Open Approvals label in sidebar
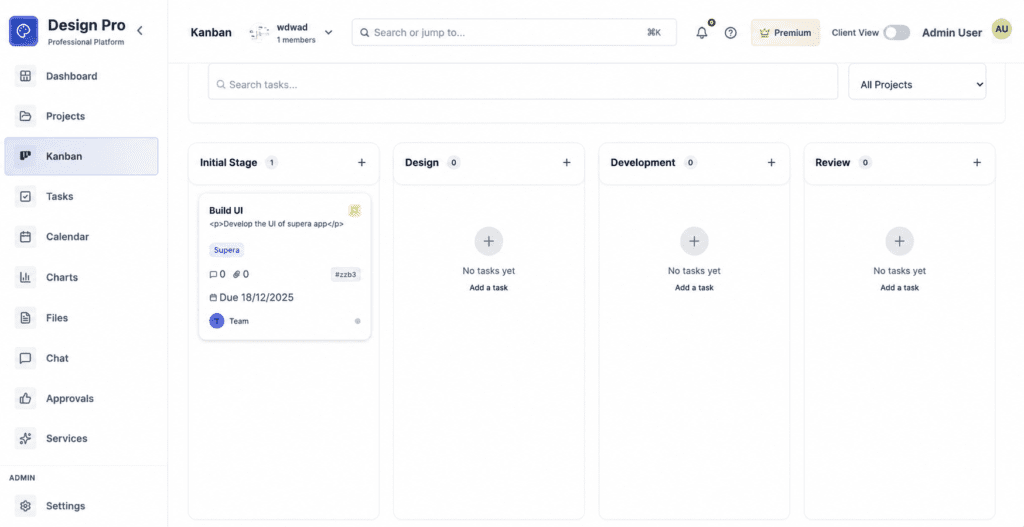 click(x=70, y=398)
